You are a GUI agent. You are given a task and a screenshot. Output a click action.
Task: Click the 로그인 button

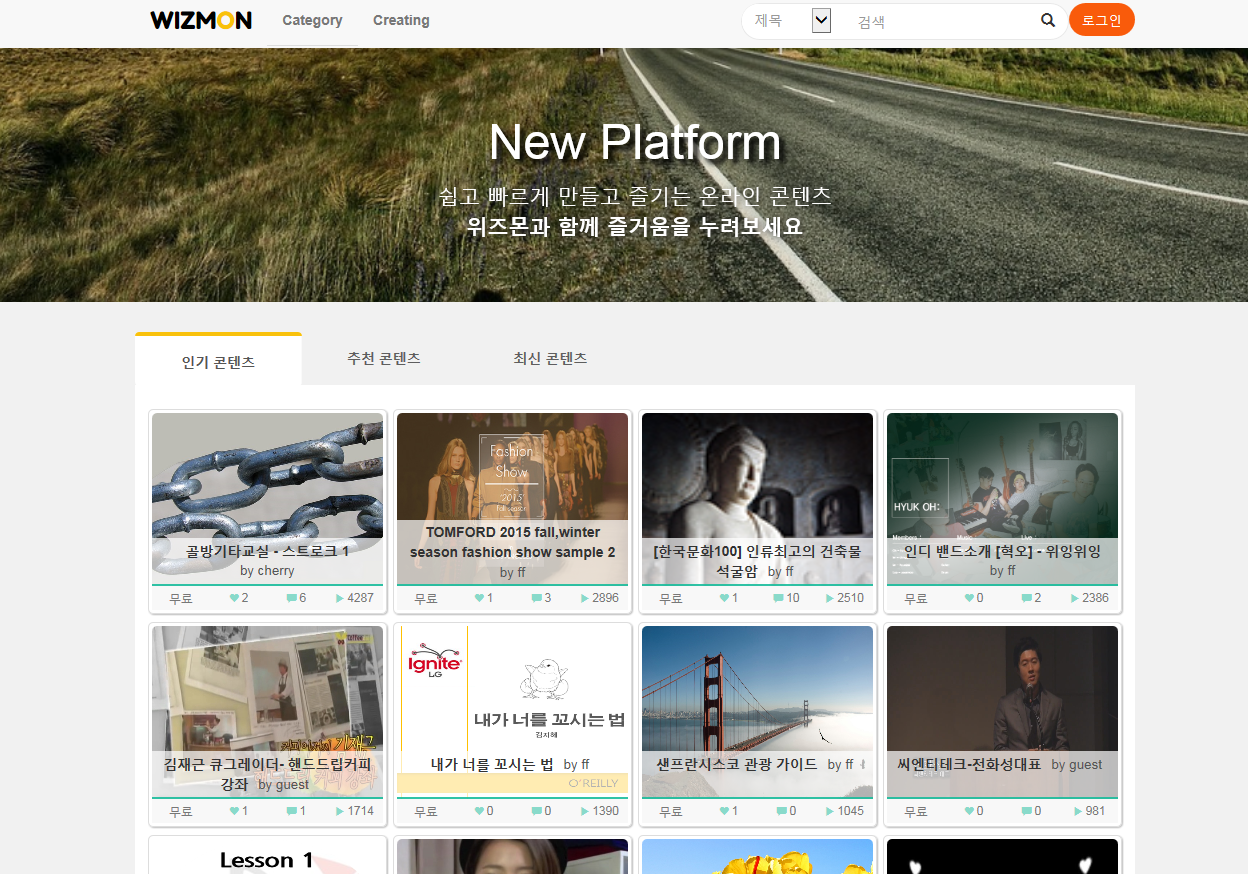tap(1102, 20)
